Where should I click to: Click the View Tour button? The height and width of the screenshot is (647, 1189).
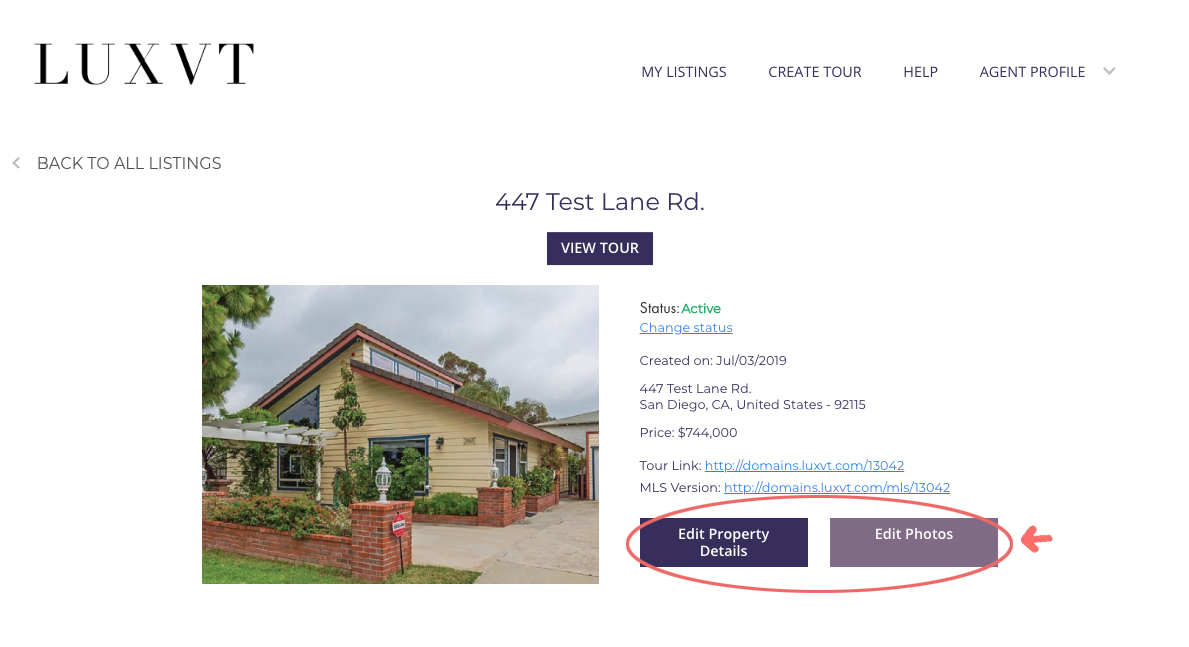[599, 248]
